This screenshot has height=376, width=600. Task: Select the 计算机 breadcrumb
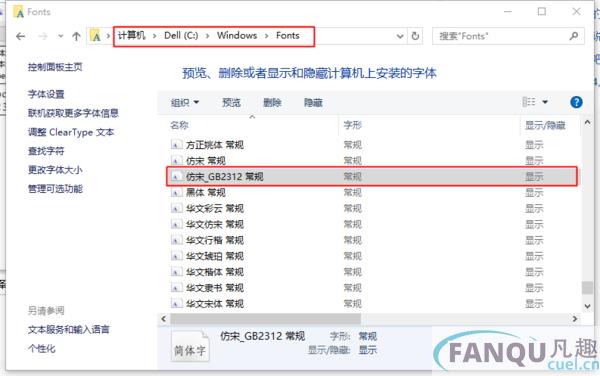132,36
